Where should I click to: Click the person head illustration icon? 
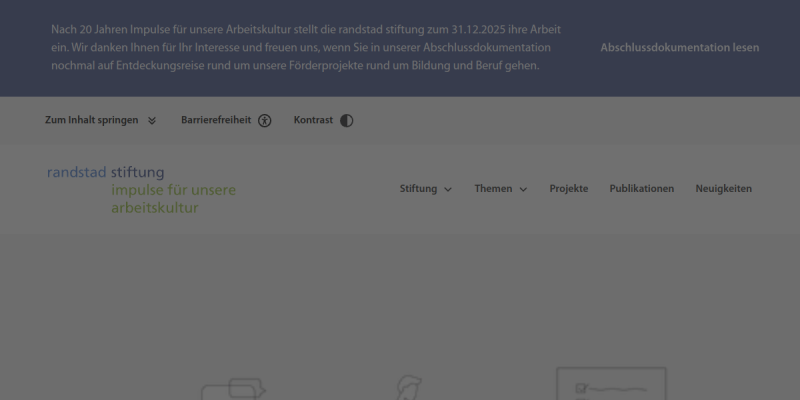(x=409, y=388)
